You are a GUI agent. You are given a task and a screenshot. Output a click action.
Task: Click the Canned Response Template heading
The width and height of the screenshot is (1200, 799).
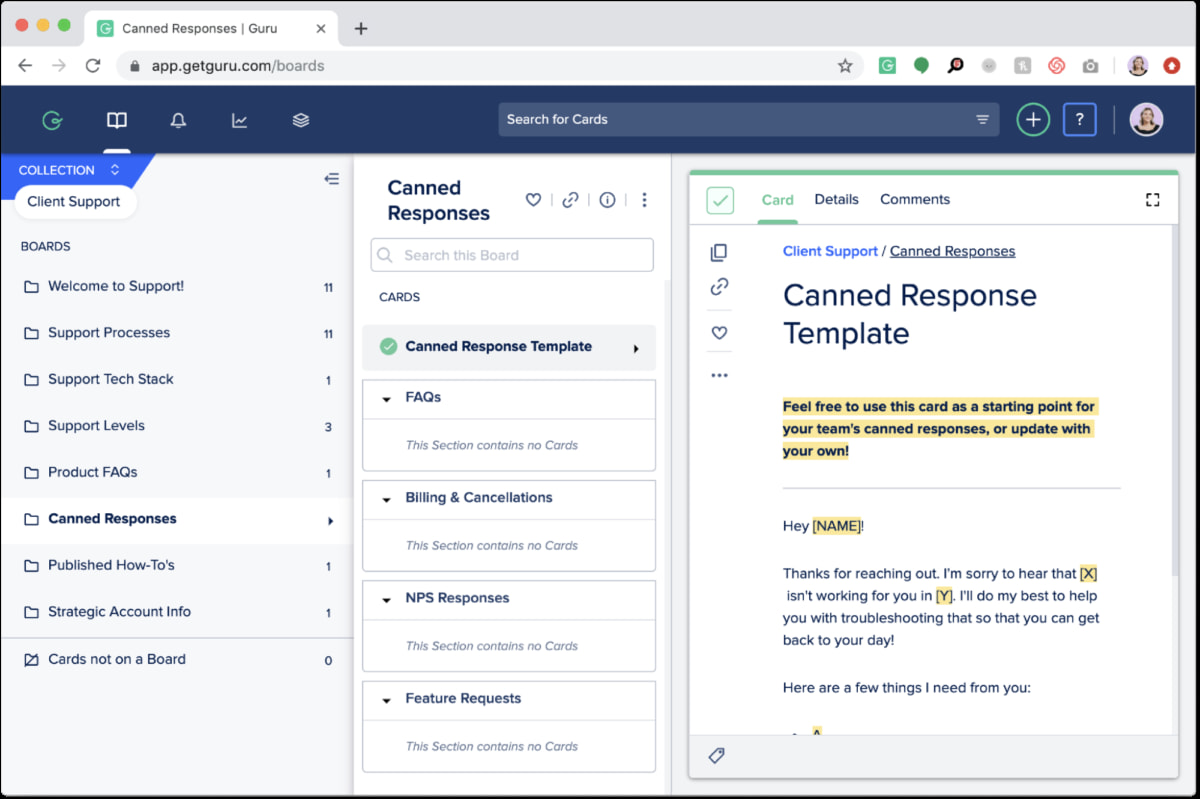click(x=909, y=314)
